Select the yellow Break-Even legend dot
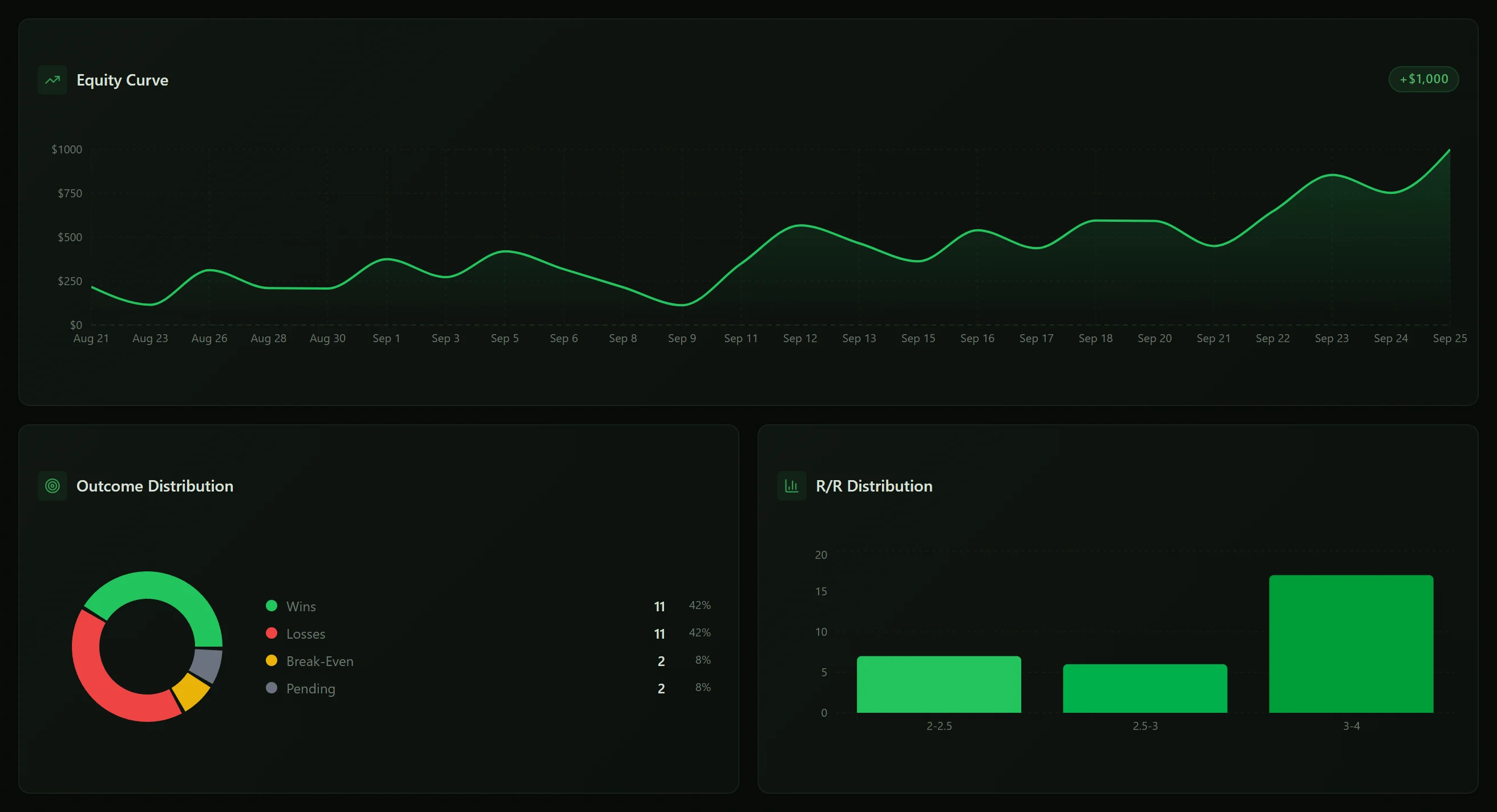Viewport: 1497px width, 812px height. click(272, 660)
